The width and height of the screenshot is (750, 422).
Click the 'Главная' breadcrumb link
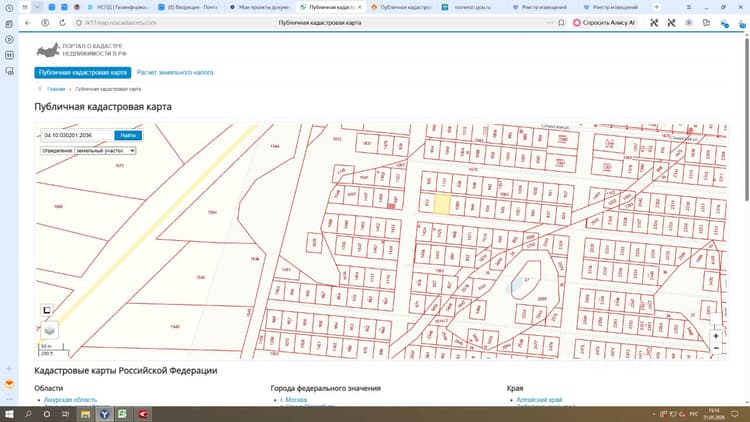point(56,89)
